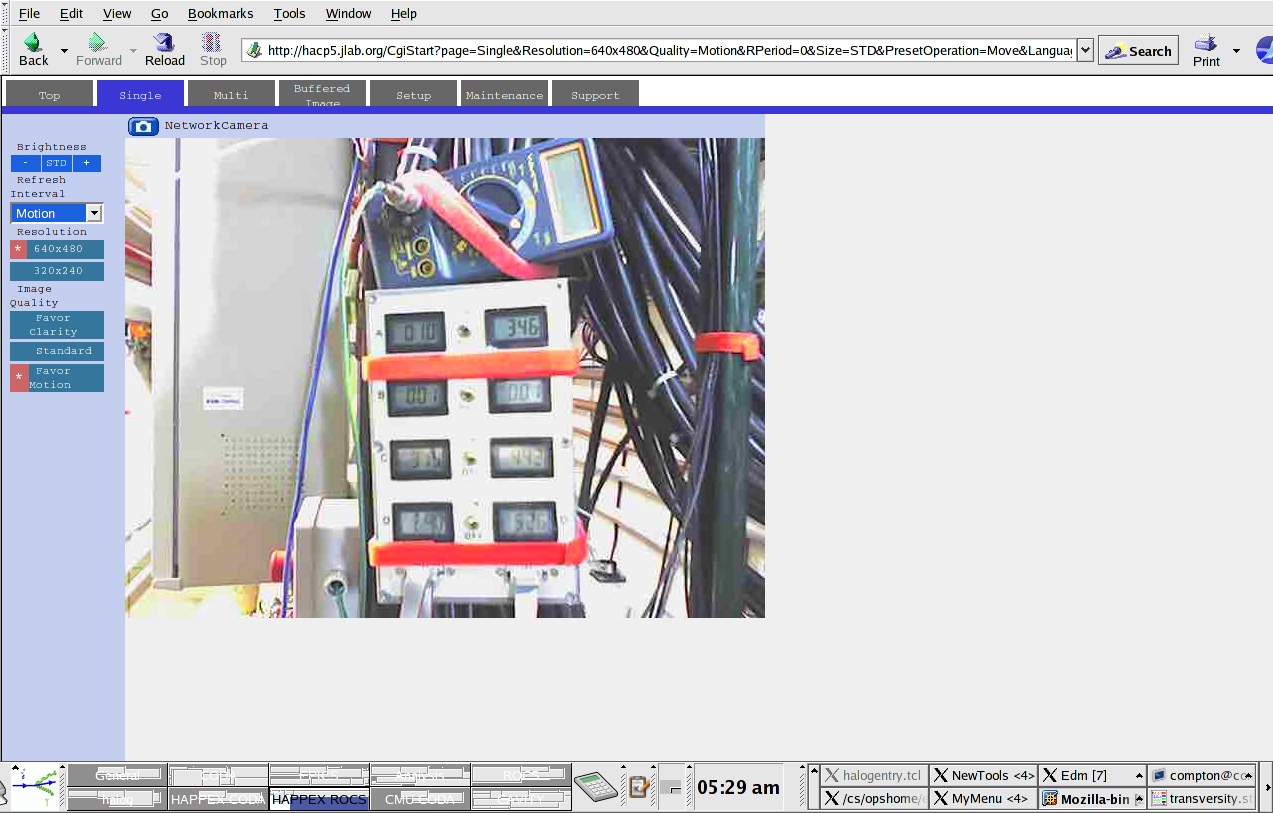Viewport: 1273px width, 813px height.
Task: Switch to CMU CODA virtual desktop
Action: pyautogui.click(x=420, y=799)
